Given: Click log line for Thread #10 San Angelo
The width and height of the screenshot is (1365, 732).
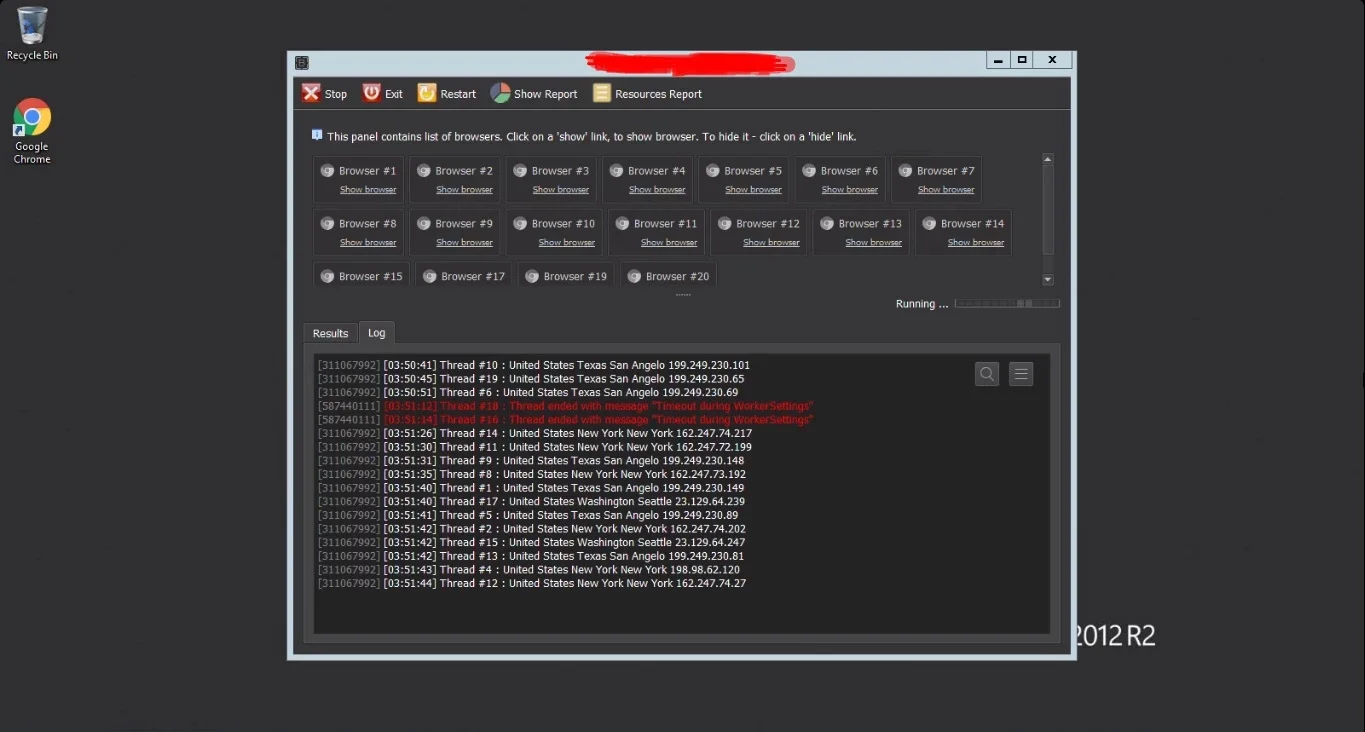Looking at the screenshot, I should click(534, 365).
